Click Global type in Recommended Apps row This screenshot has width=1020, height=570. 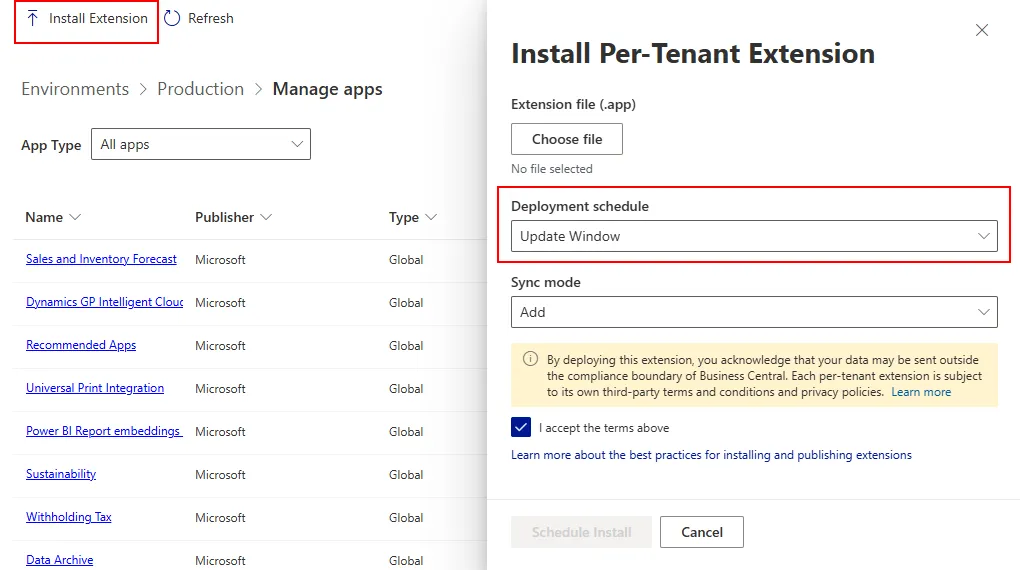406,346
